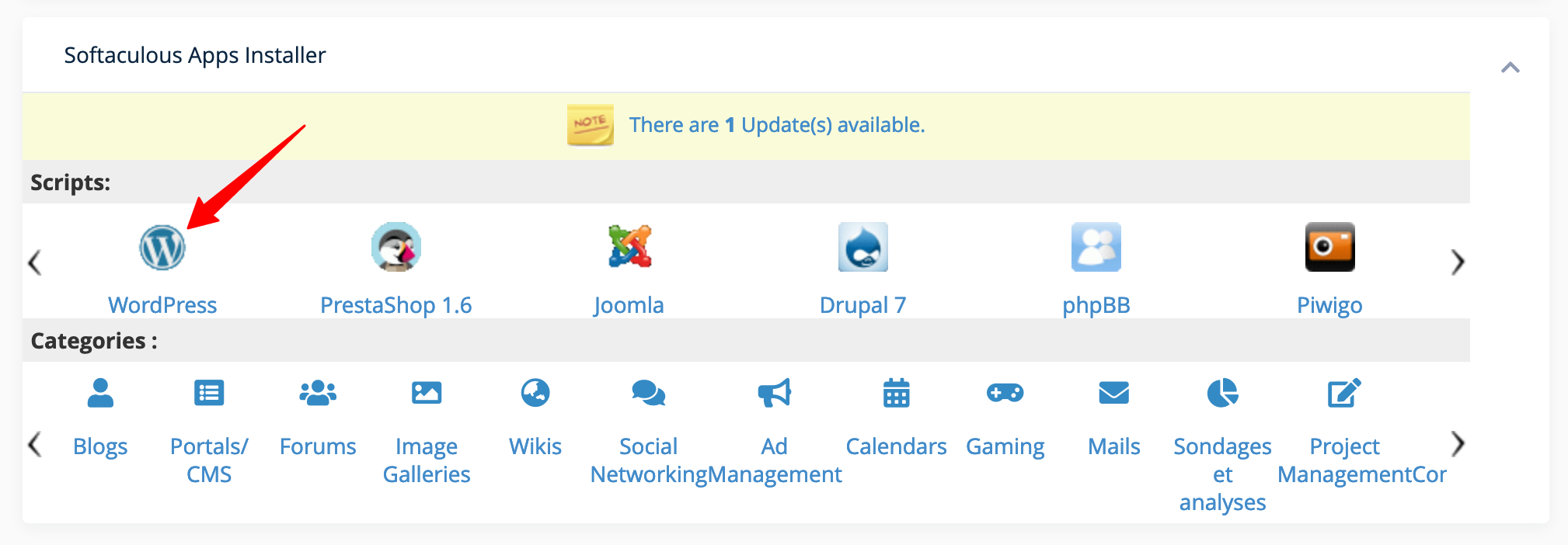This screenshot has width=1568, height=545.
Task: Open the Social Networking category label
Action: click(649, 460)
